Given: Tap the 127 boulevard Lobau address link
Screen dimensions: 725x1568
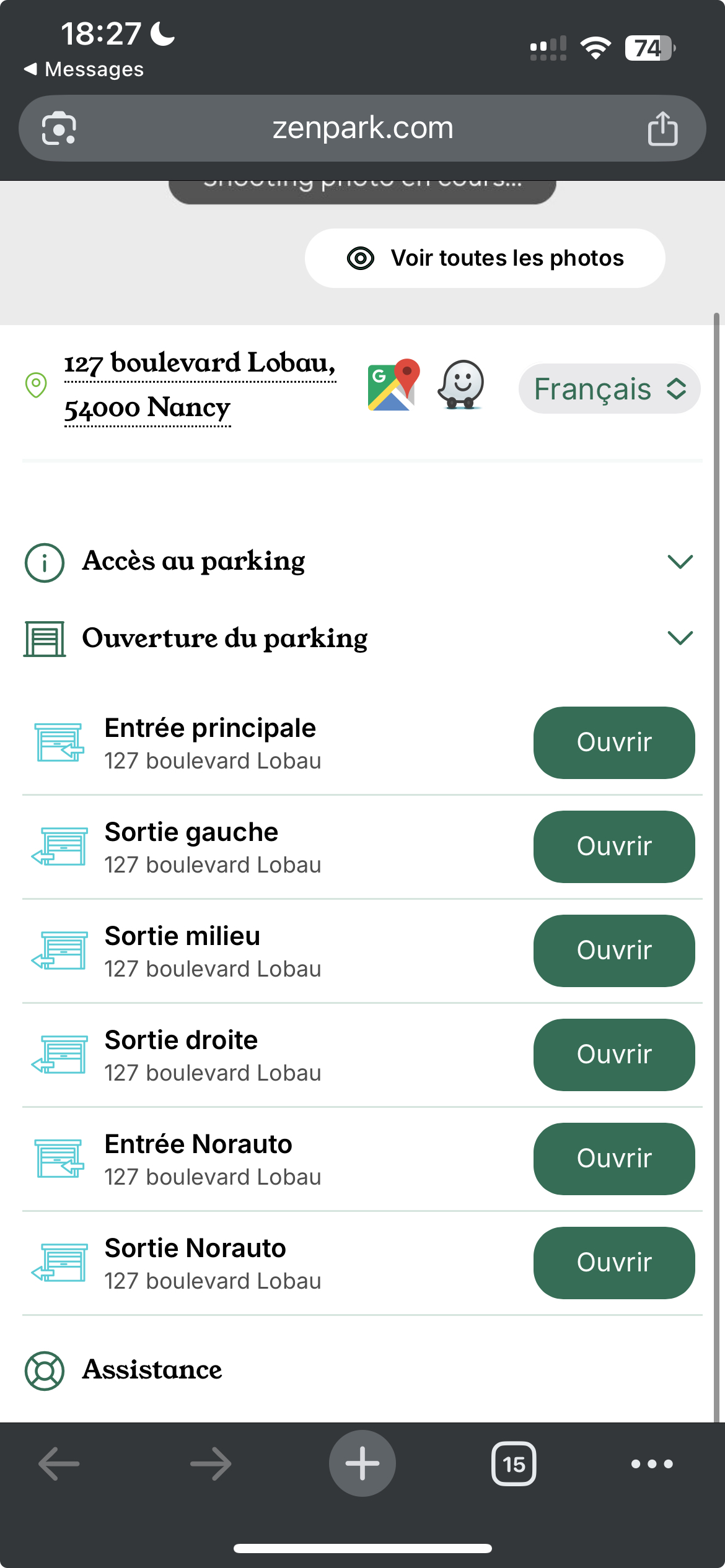Looking at the screenshot, I should tap(200, 385).
